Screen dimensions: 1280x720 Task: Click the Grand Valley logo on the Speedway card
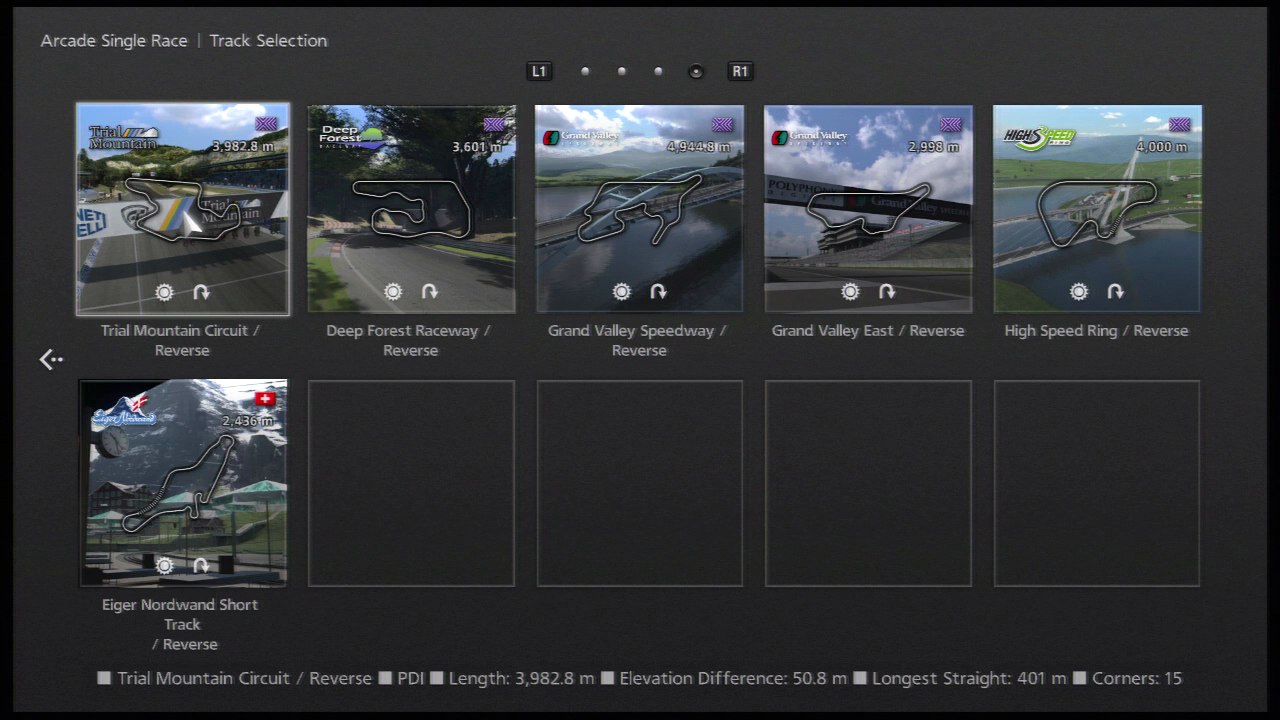(x=581, y=137)
